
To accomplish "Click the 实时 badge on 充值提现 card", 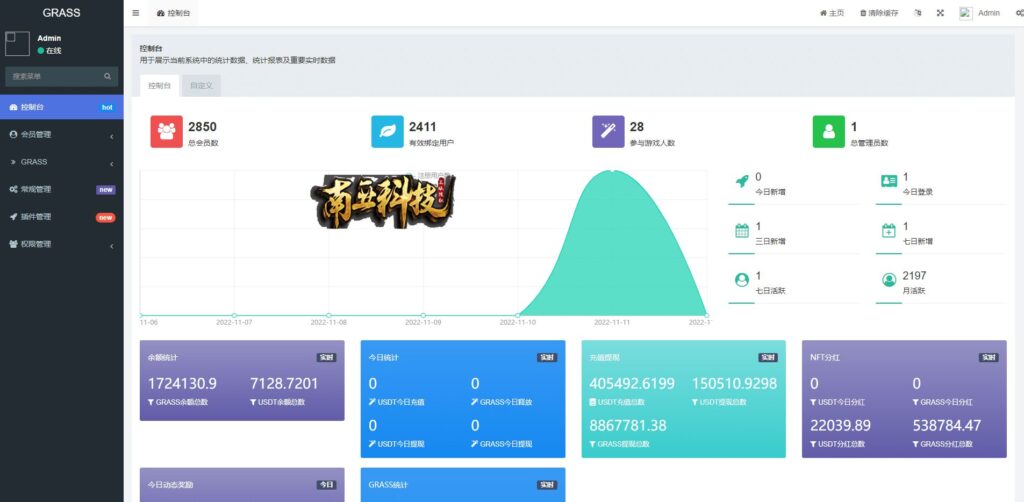I will pyautogui.click(x=768, y=358).
